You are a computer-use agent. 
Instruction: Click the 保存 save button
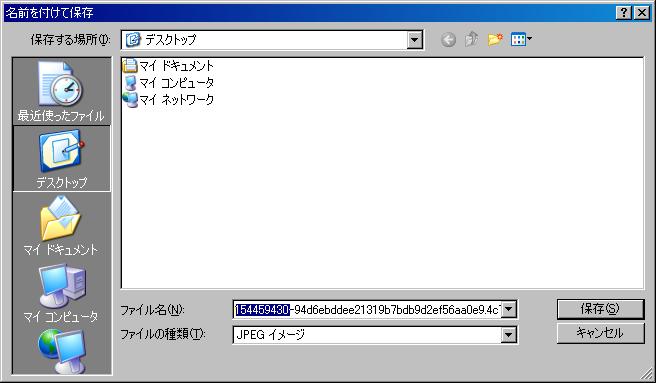click(600, 309)
